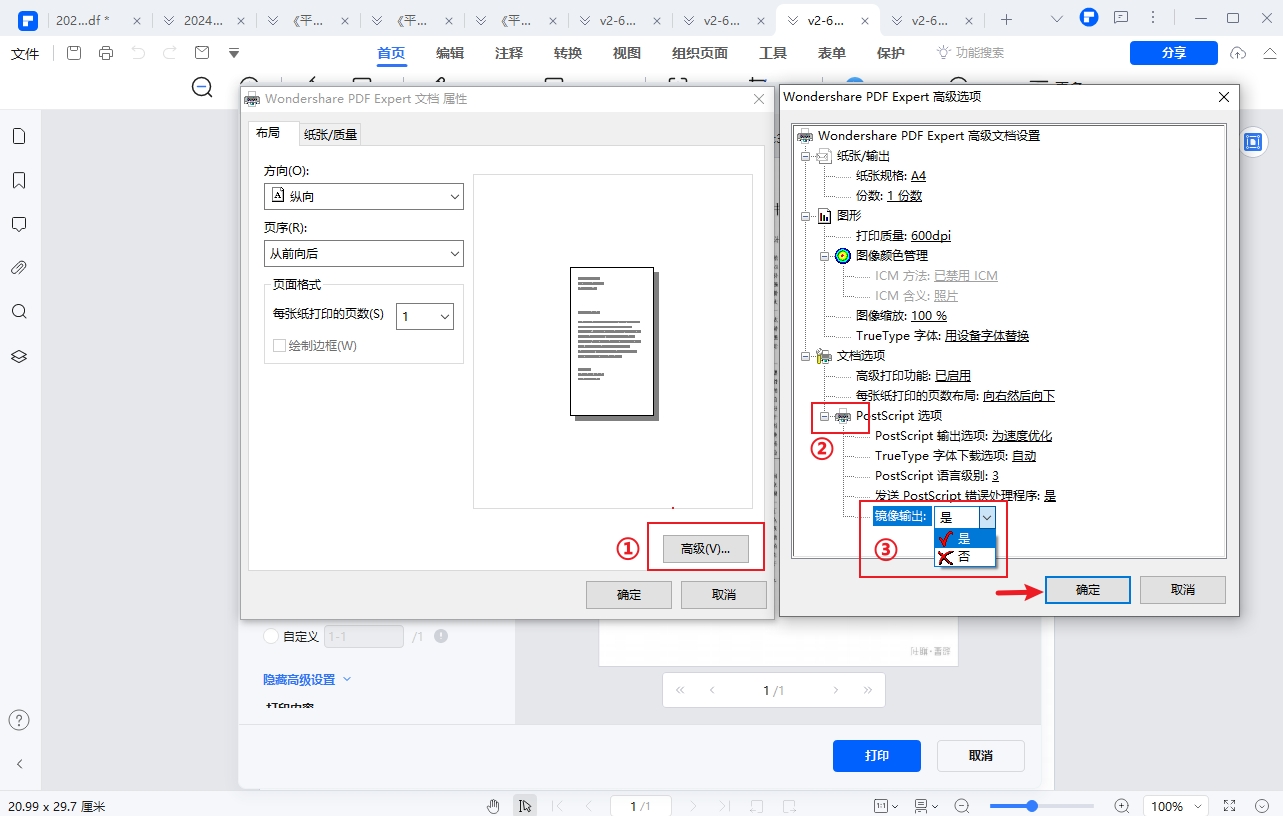
Task: Click the blue right panel toggle icon
Action: tap(1253, 142)
